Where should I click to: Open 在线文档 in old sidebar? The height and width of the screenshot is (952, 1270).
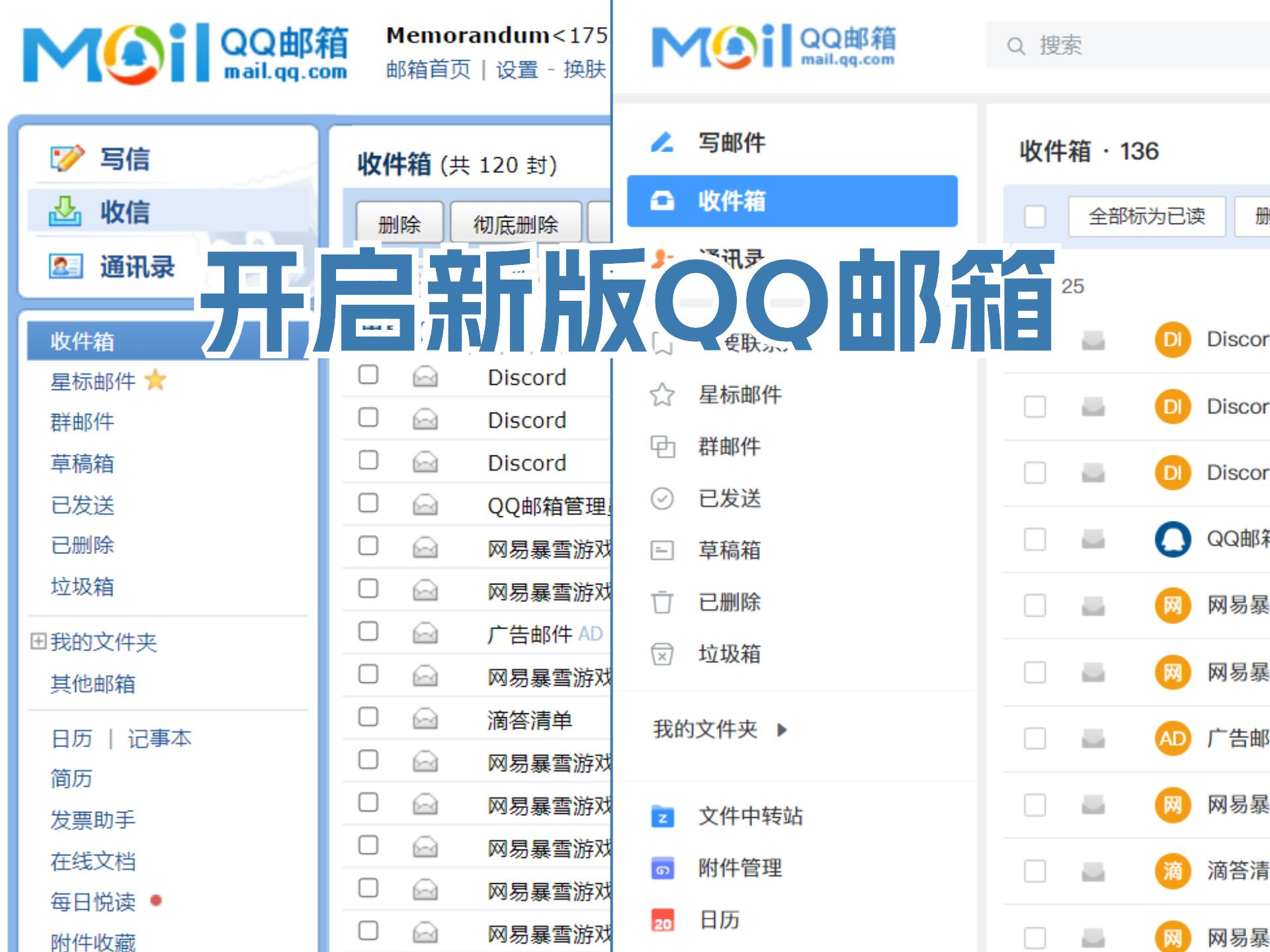click(93, 861)
